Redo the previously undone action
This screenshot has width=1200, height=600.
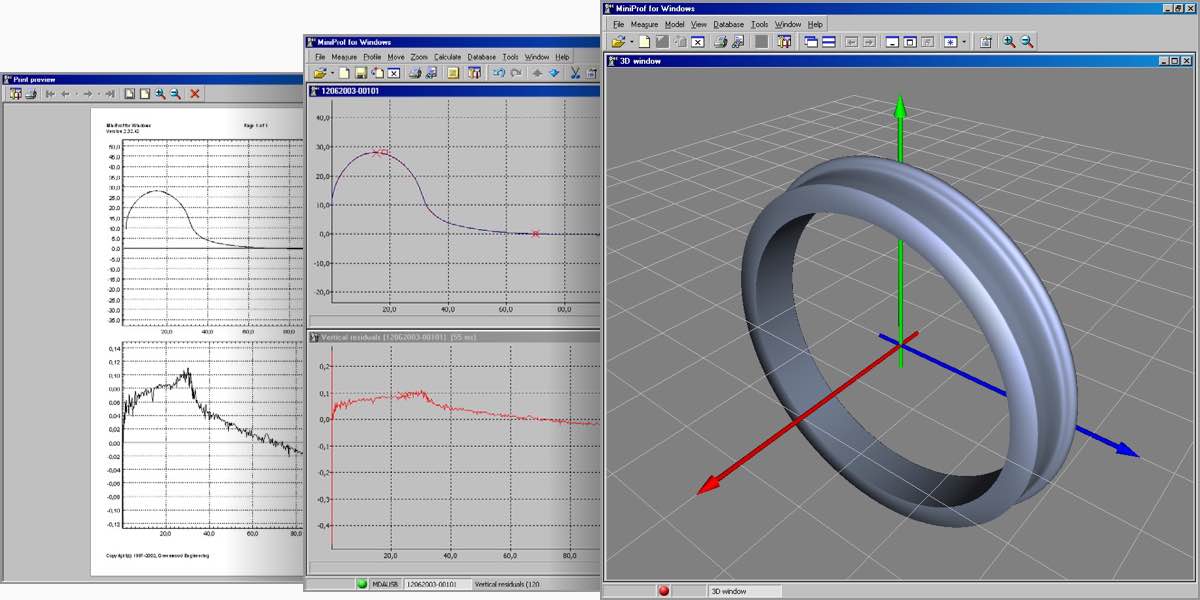coord(515,73)
